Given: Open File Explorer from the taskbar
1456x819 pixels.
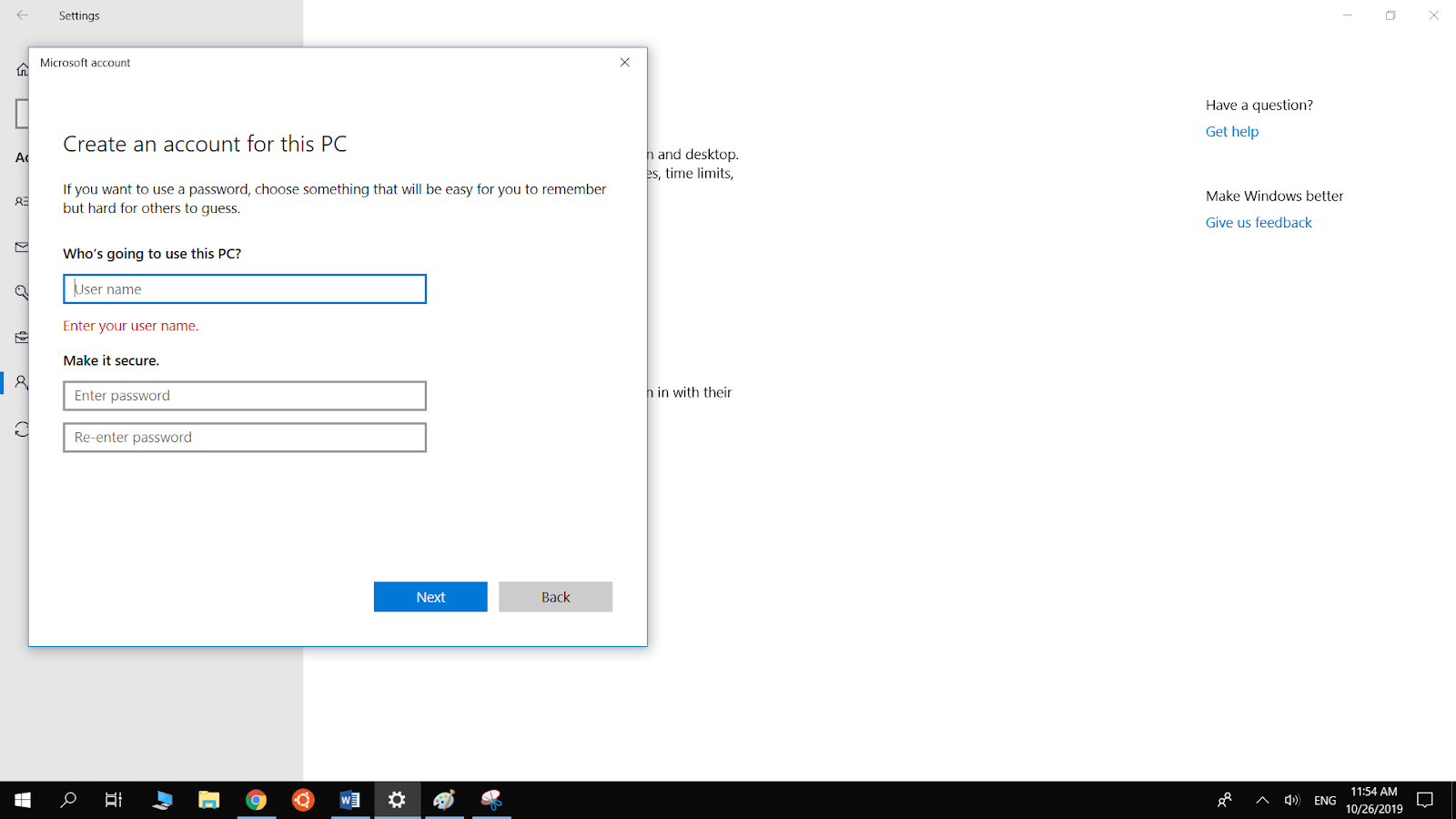Looking at the screenshot, I should click(209, 800).
